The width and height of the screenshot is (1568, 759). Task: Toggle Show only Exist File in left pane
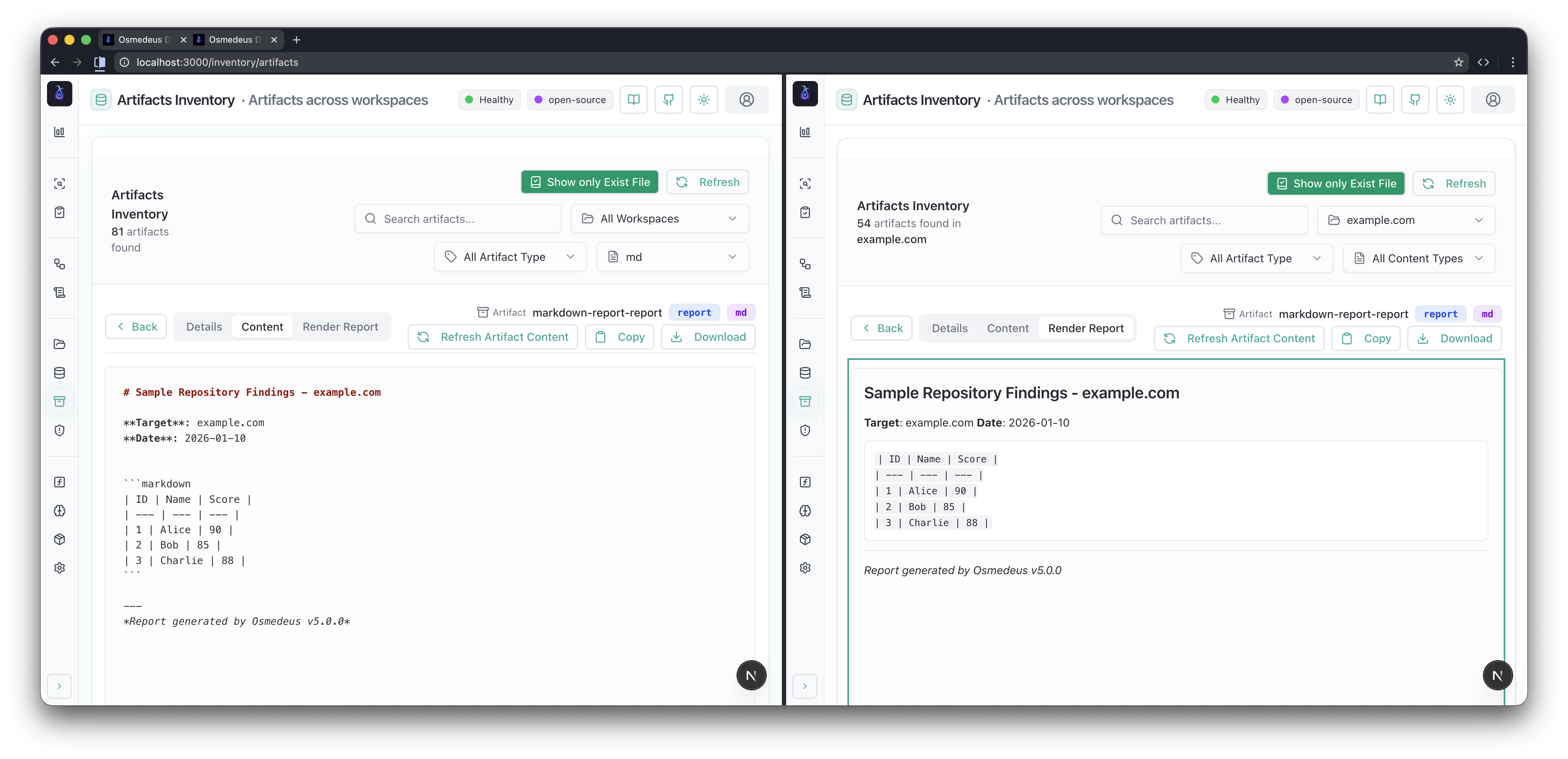point(589,182)
